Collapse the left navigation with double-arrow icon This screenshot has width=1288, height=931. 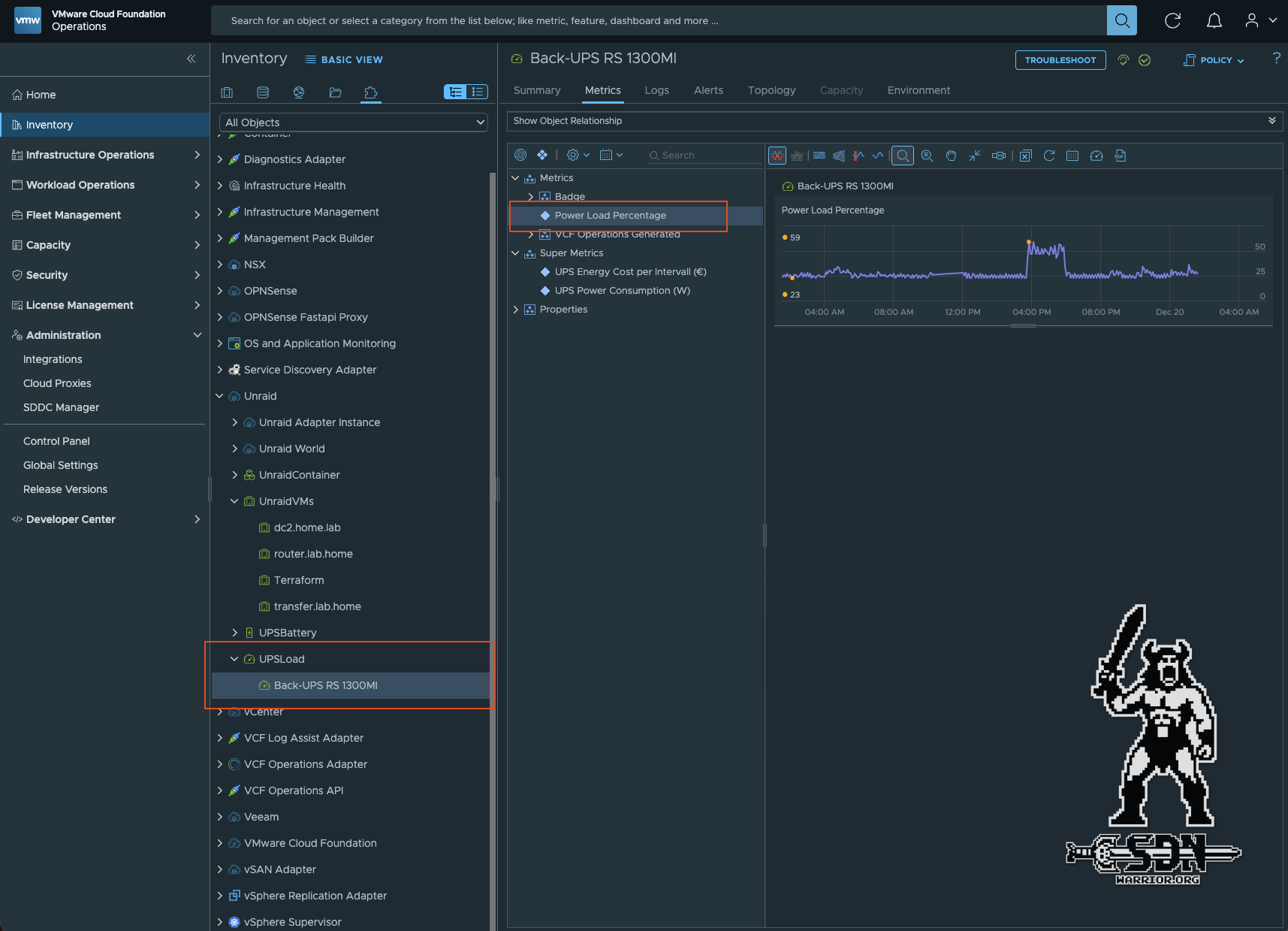tap(191, 59)
